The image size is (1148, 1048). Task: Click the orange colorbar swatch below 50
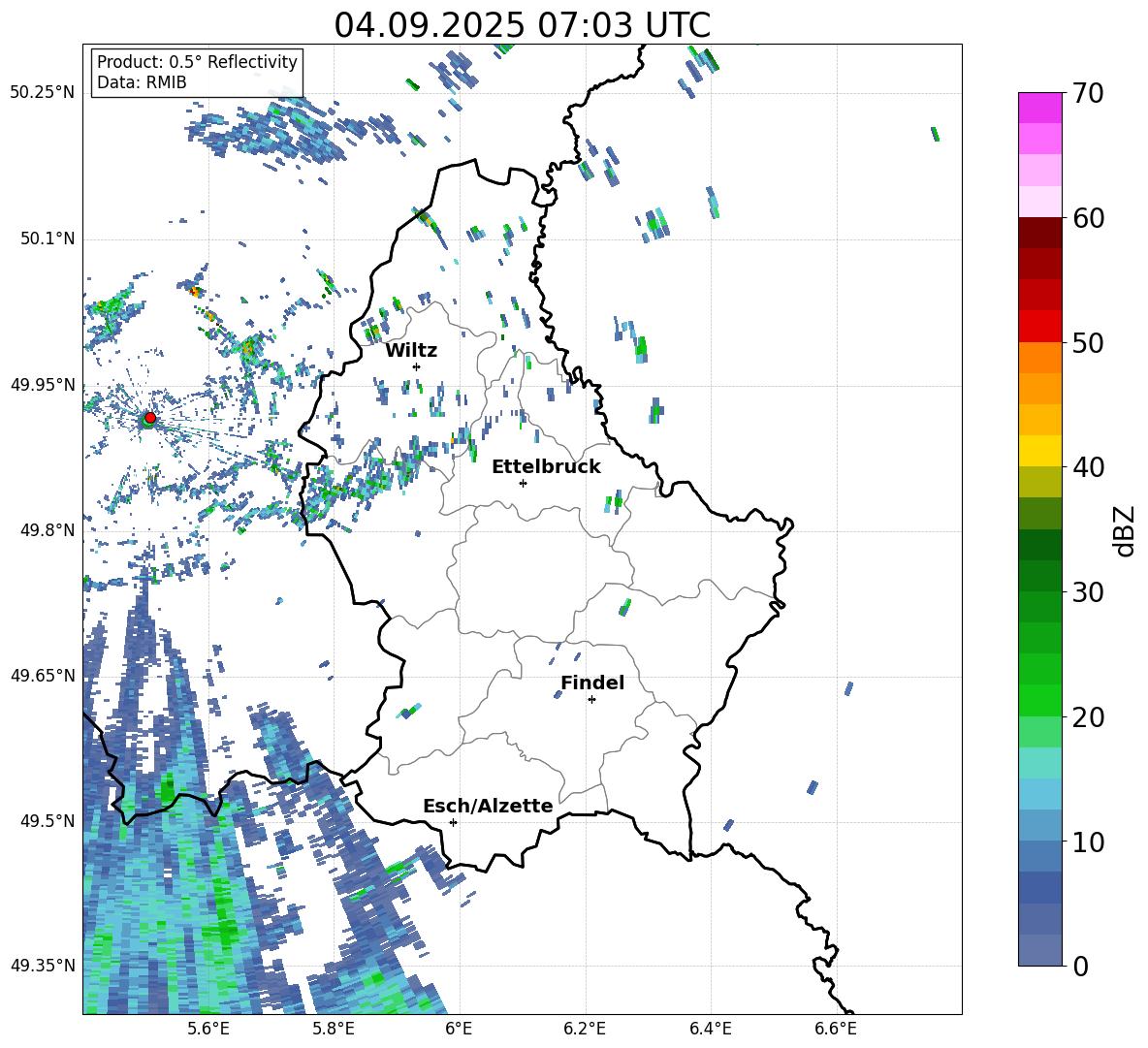coord(1039,357)
